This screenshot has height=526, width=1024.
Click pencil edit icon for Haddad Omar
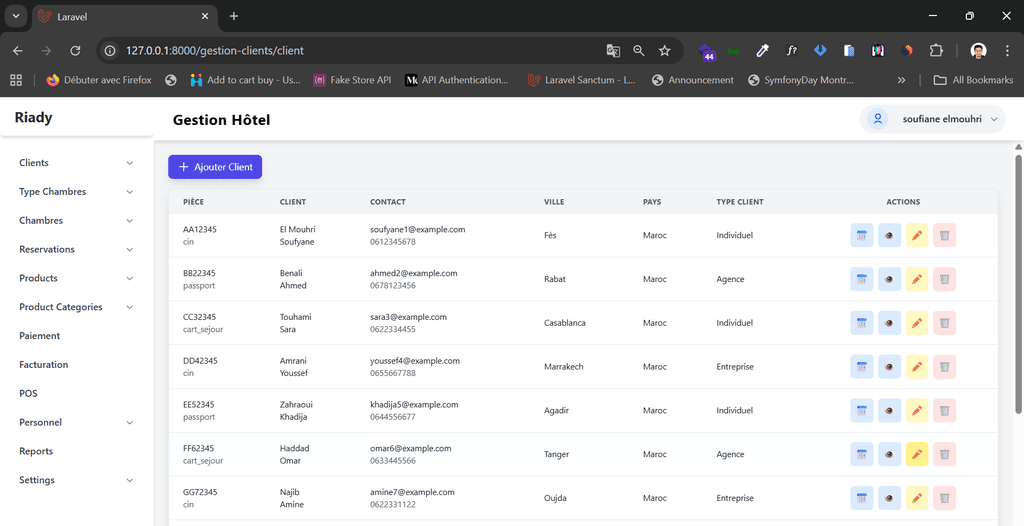pyautogui.click(x=917, y=455)
